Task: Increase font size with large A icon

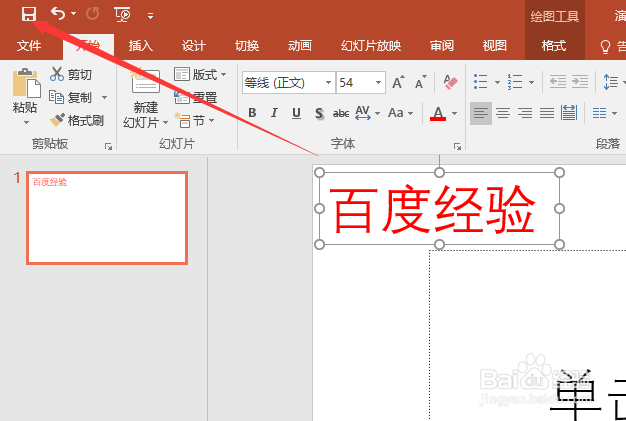Action: 398,82
